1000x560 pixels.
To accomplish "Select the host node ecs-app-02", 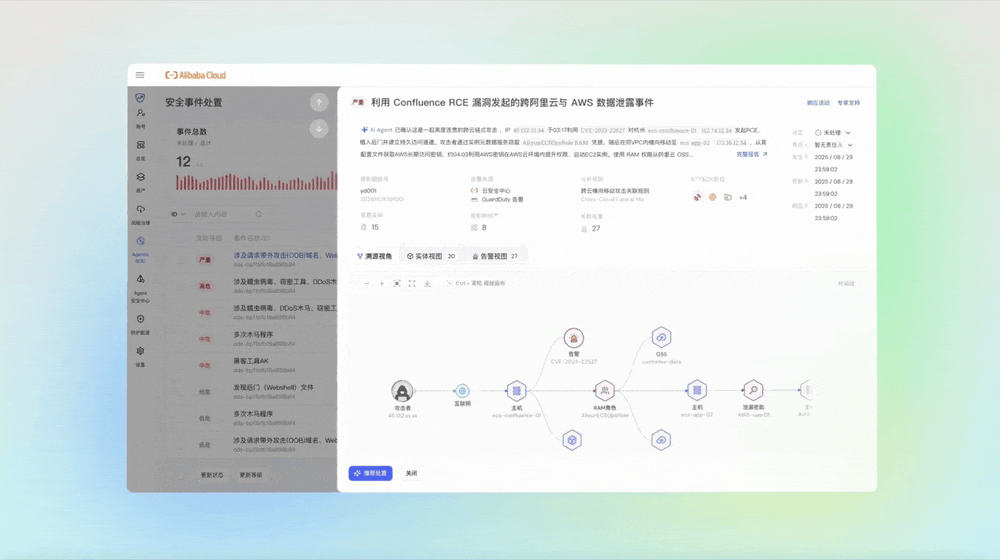I will pos(696,389).
